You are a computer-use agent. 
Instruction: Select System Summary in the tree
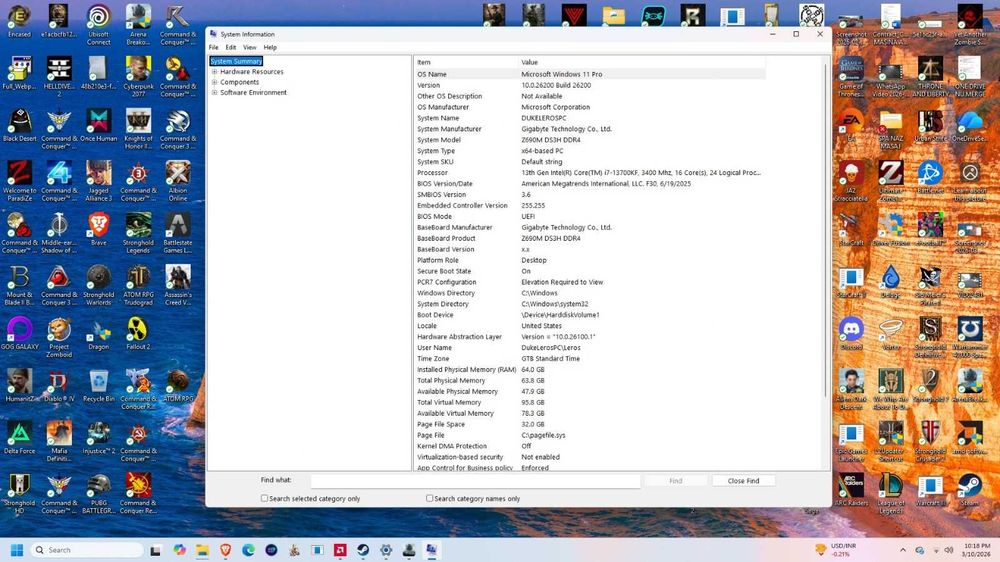[x=236, y=61]
